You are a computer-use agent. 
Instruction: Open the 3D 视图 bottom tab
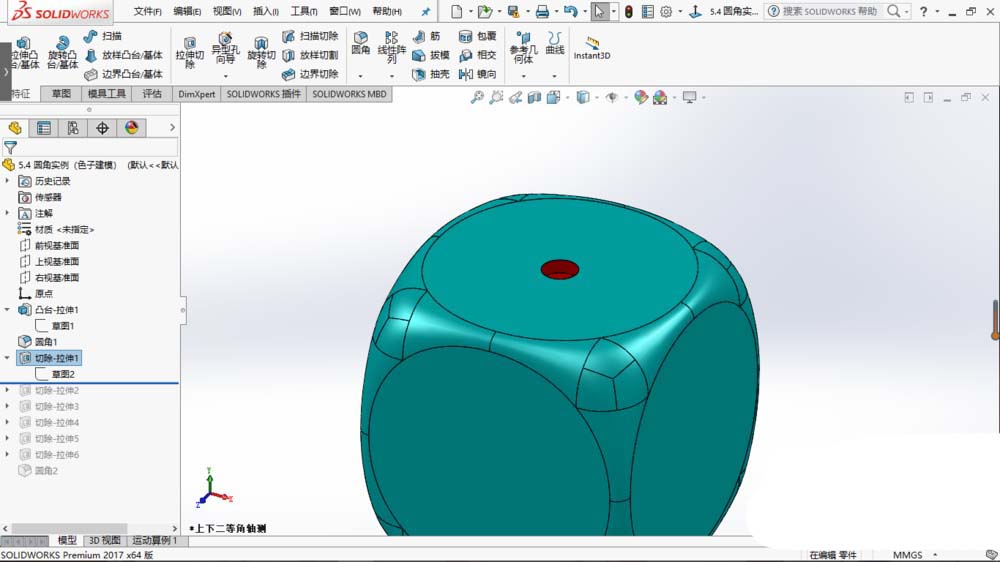point(105,540)
